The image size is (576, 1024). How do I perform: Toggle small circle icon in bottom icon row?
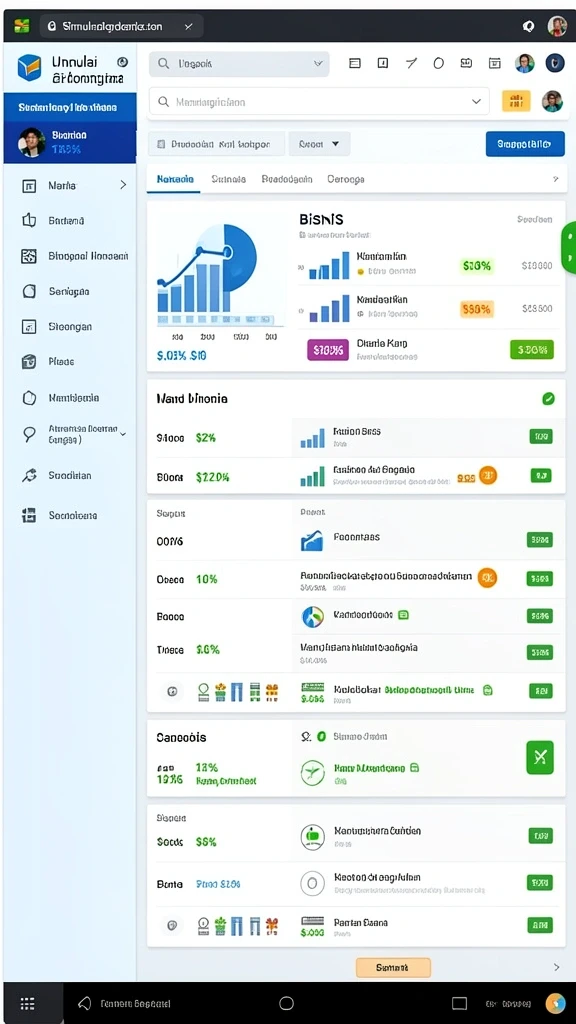(172, 925)
